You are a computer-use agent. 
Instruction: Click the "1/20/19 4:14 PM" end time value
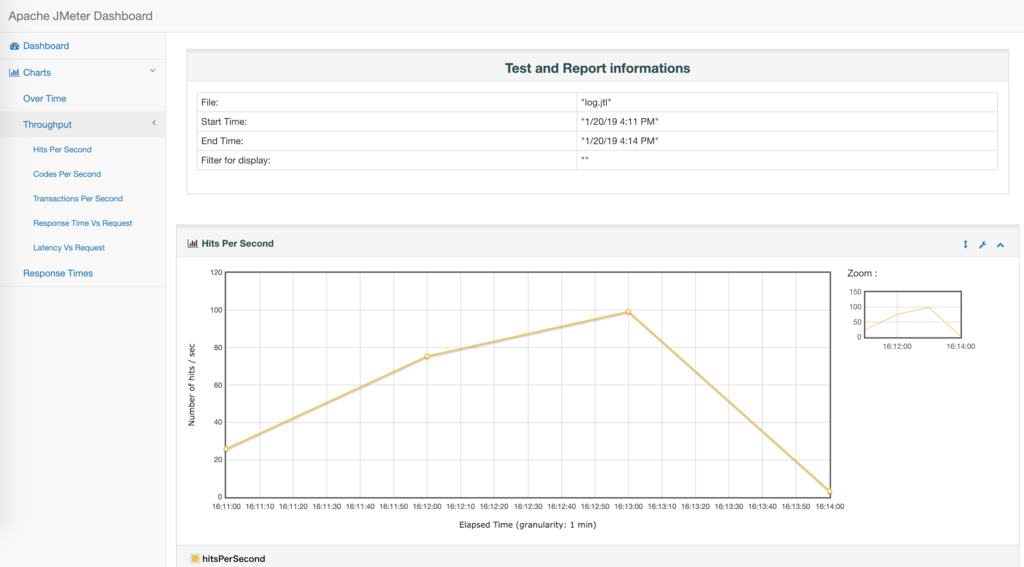619,141
